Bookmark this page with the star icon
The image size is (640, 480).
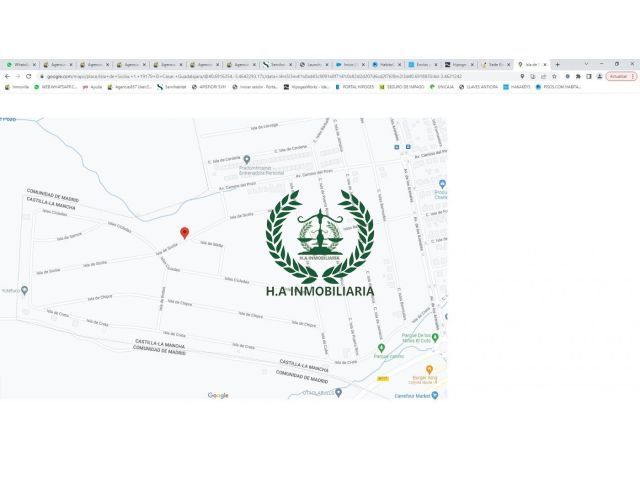(554, 76)
